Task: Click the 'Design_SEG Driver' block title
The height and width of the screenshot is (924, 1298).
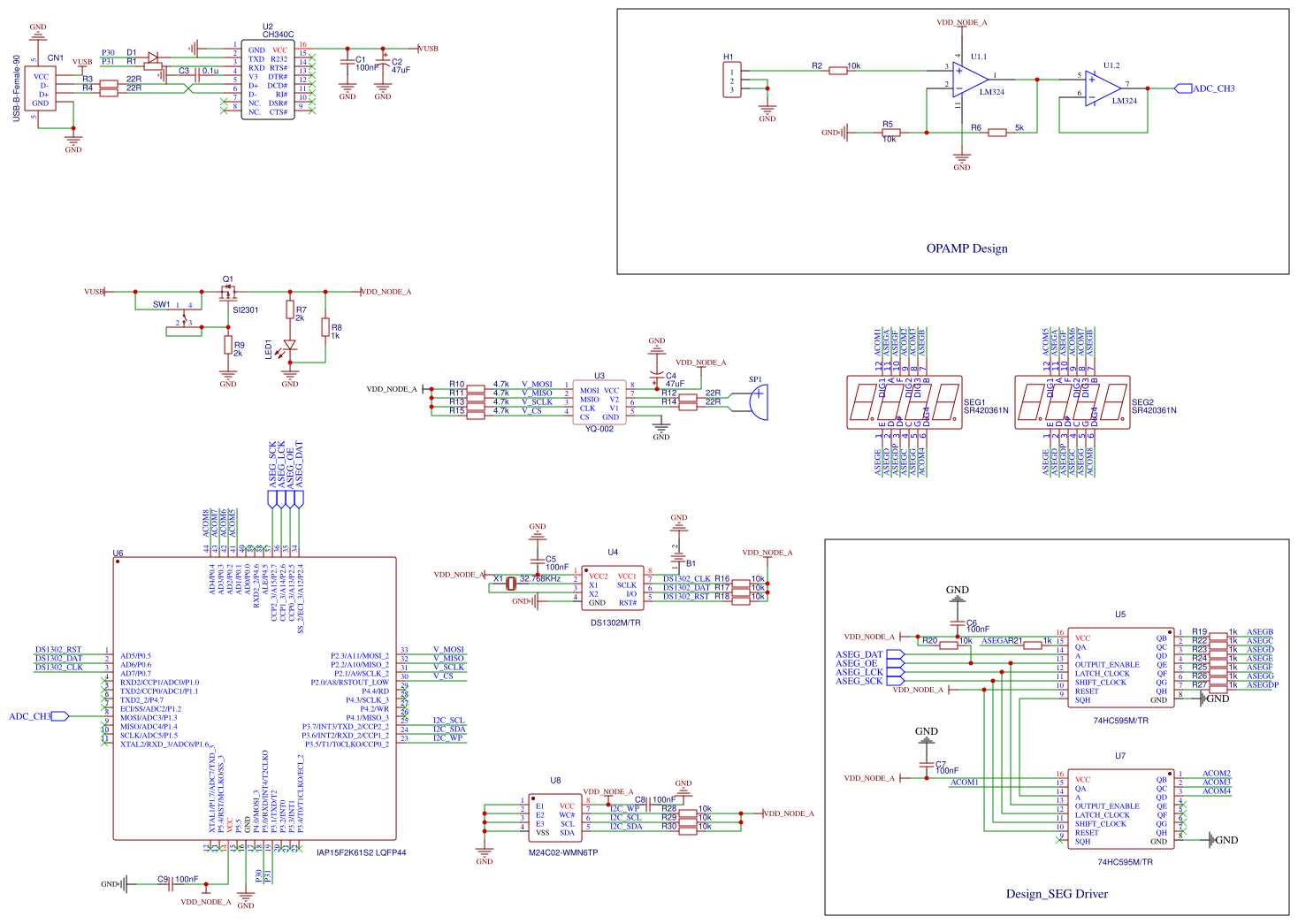Action: 1057,894
